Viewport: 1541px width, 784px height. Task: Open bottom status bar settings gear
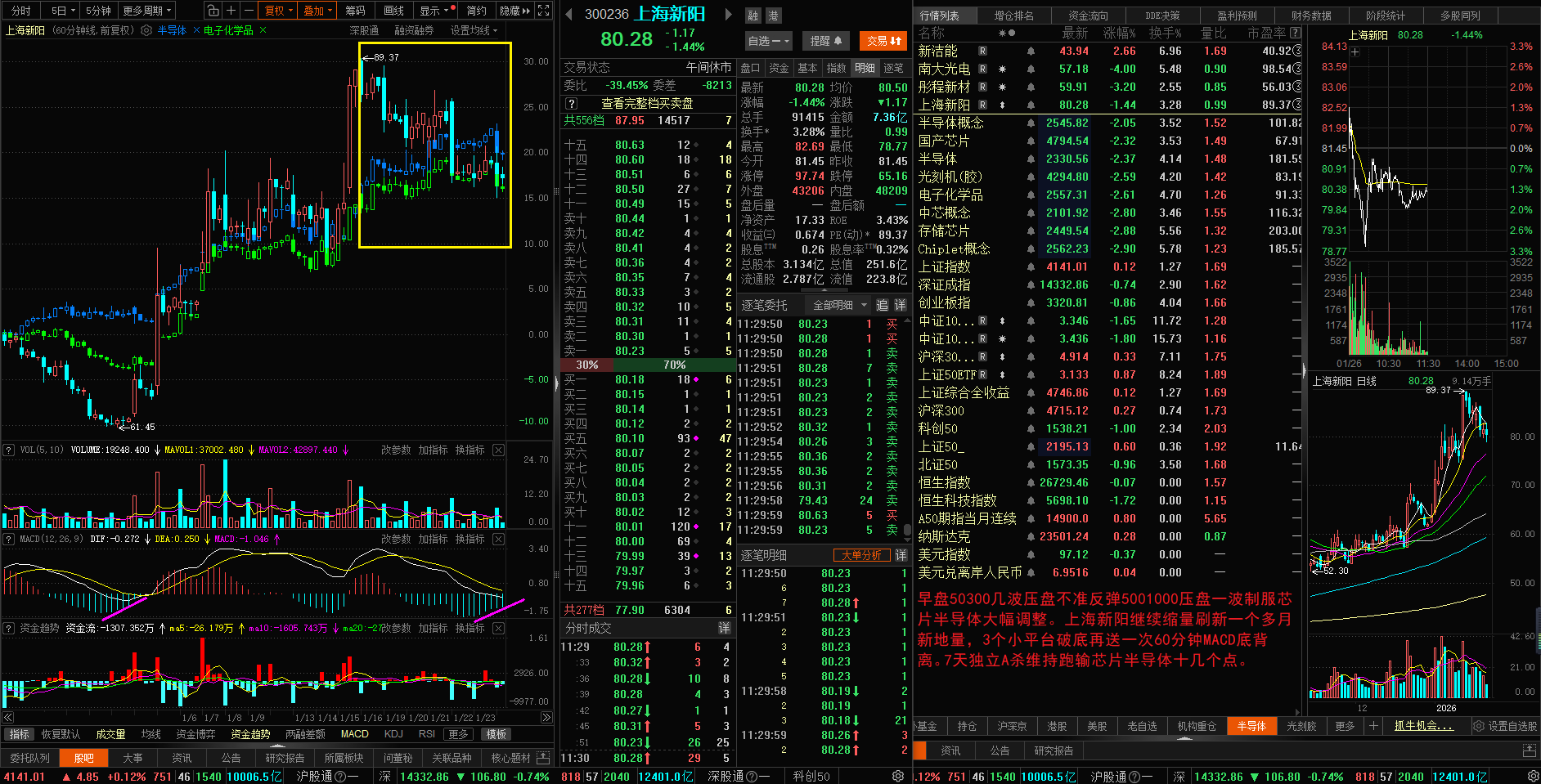[x=898, y=776]
